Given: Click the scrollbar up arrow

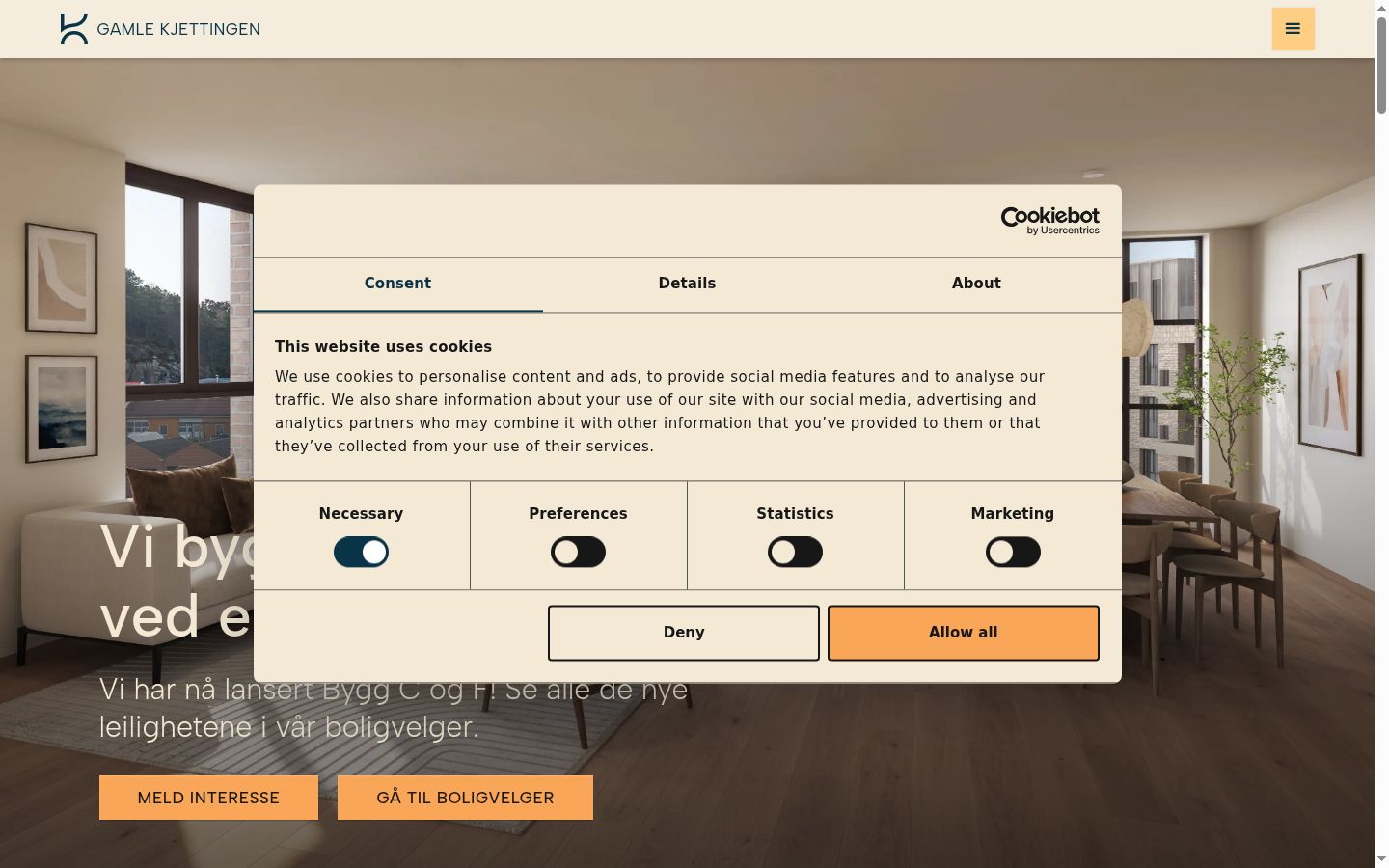Looking at the screenshot, I should (x=1381, y=8).
